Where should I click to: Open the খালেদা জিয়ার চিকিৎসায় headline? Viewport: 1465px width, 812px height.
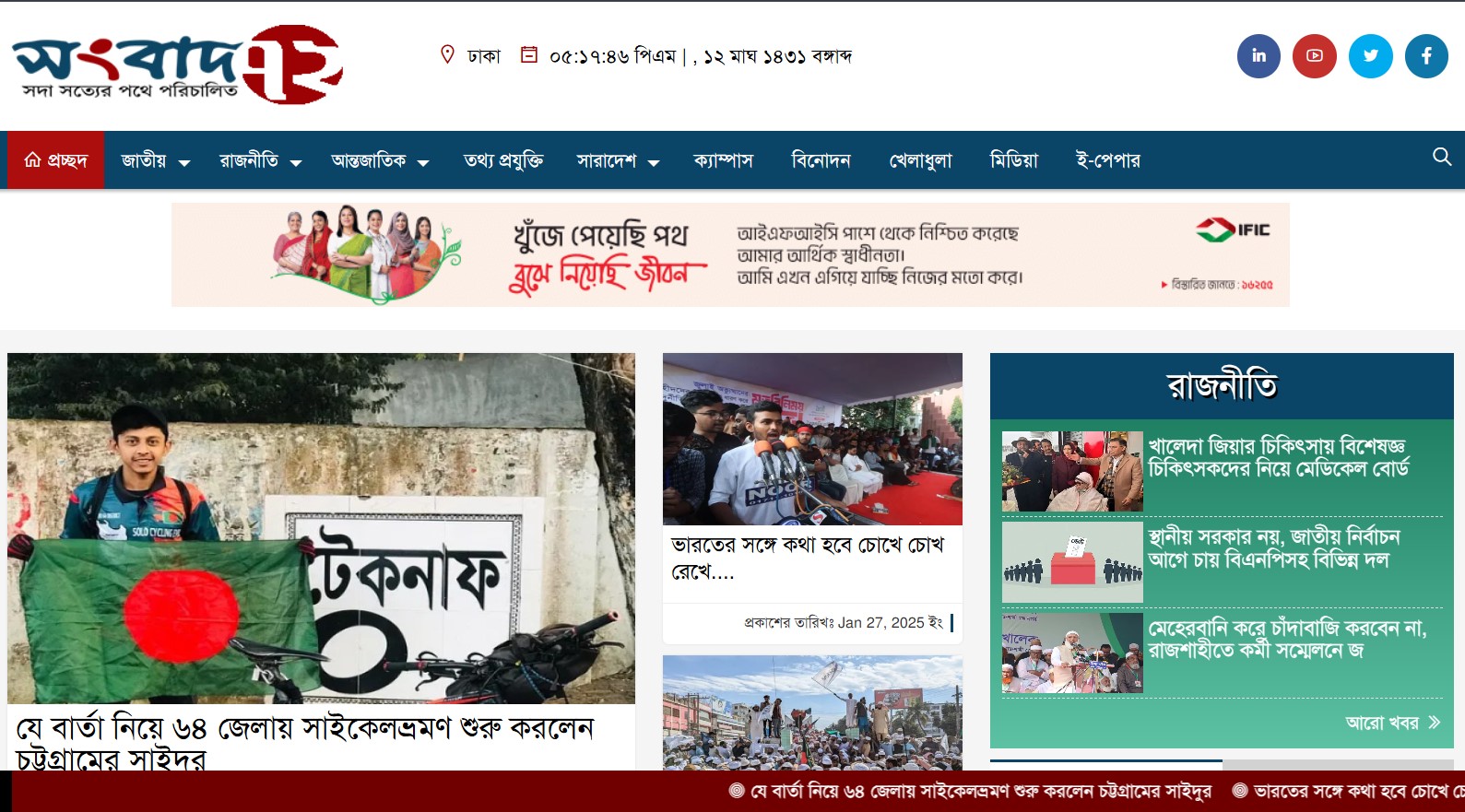[1278, 458]
